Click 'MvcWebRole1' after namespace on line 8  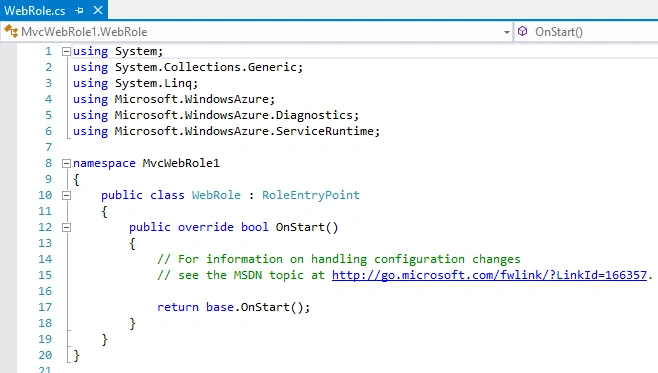181,163
